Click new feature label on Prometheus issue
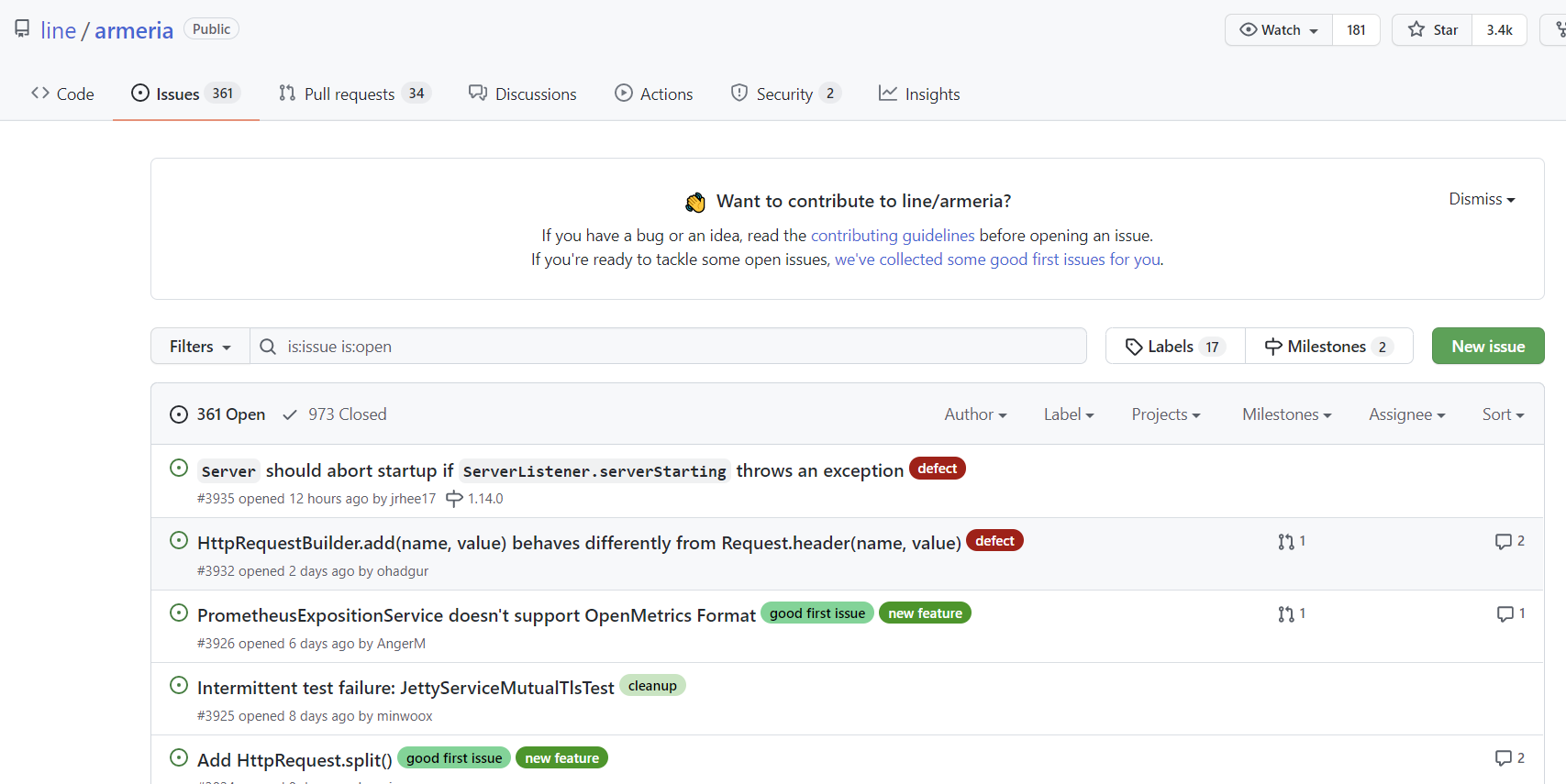Image resolution: width=1566 pixels, height=784 pixels. [925, 613]
